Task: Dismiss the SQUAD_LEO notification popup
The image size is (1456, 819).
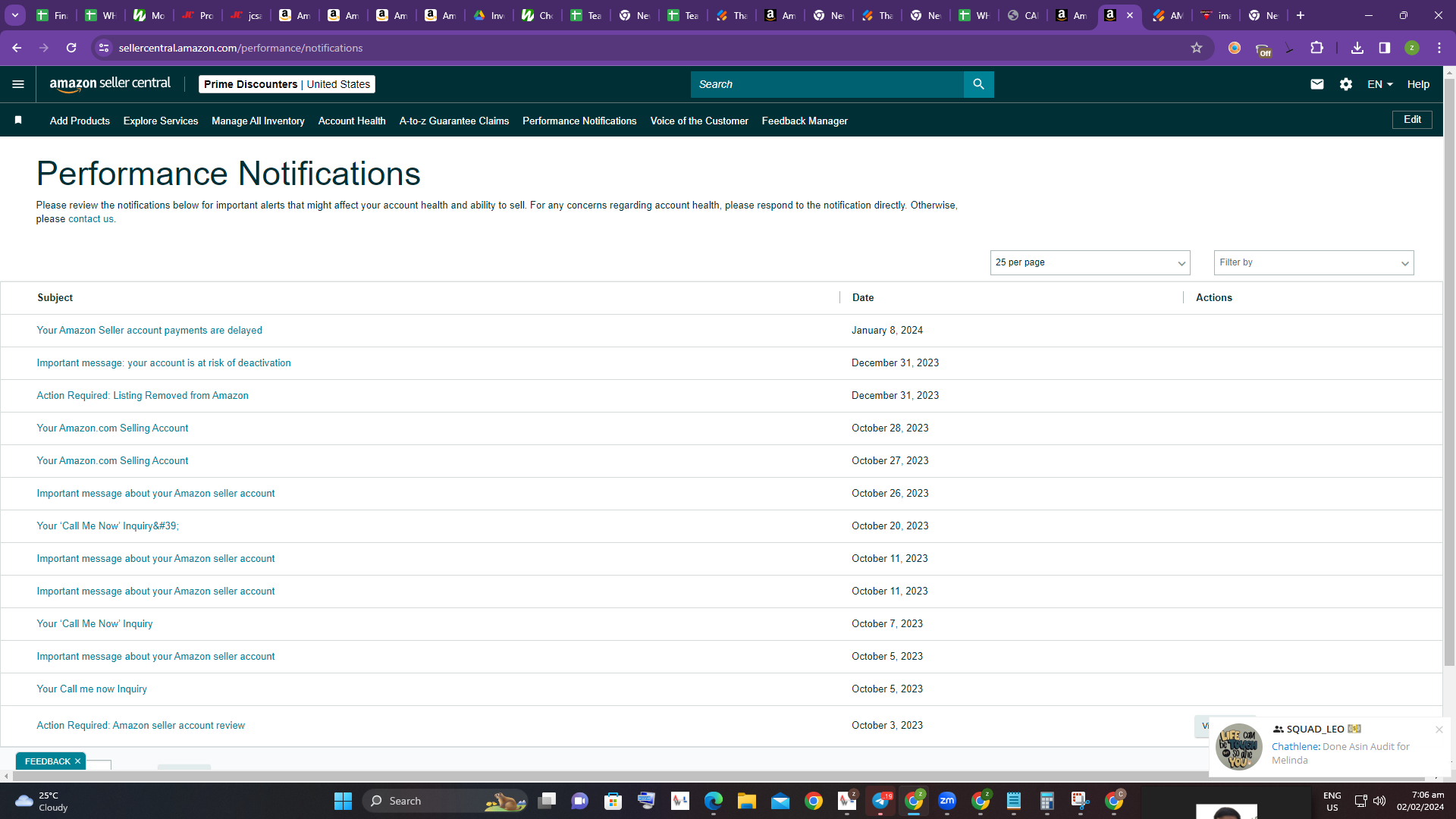Action: point(1439,730)
